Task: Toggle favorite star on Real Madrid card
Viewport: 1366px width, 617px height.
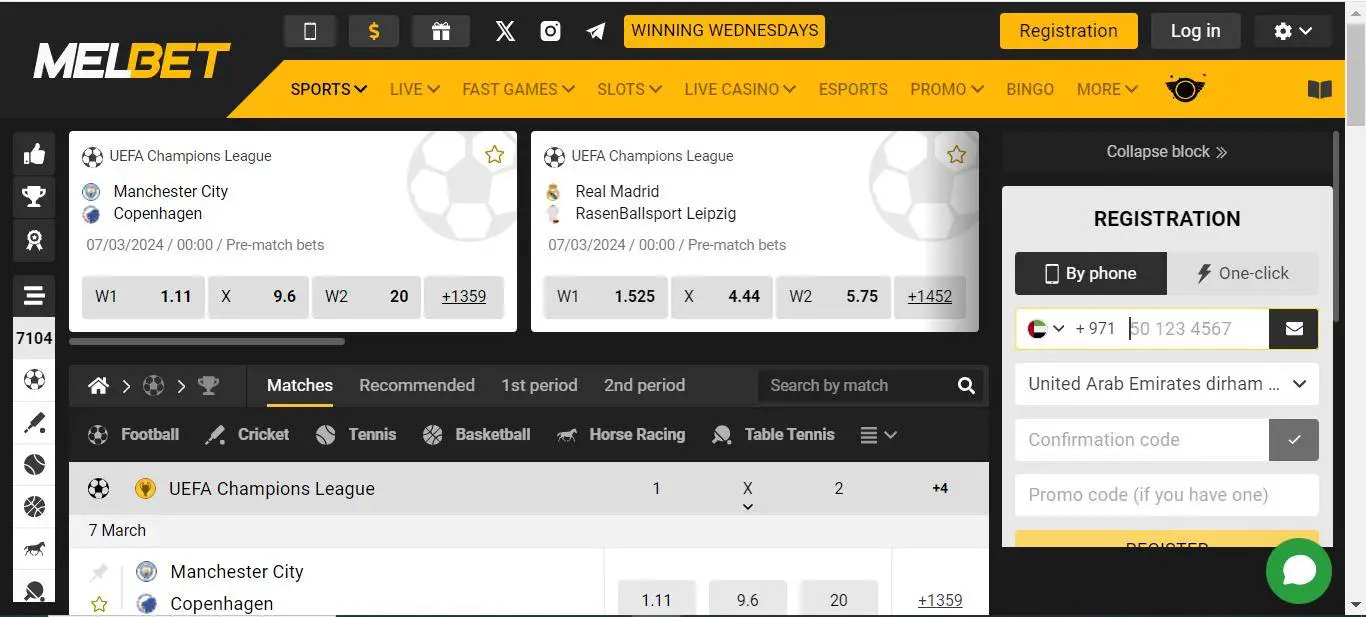Action: pyautogui.click(x=956, y=154)
